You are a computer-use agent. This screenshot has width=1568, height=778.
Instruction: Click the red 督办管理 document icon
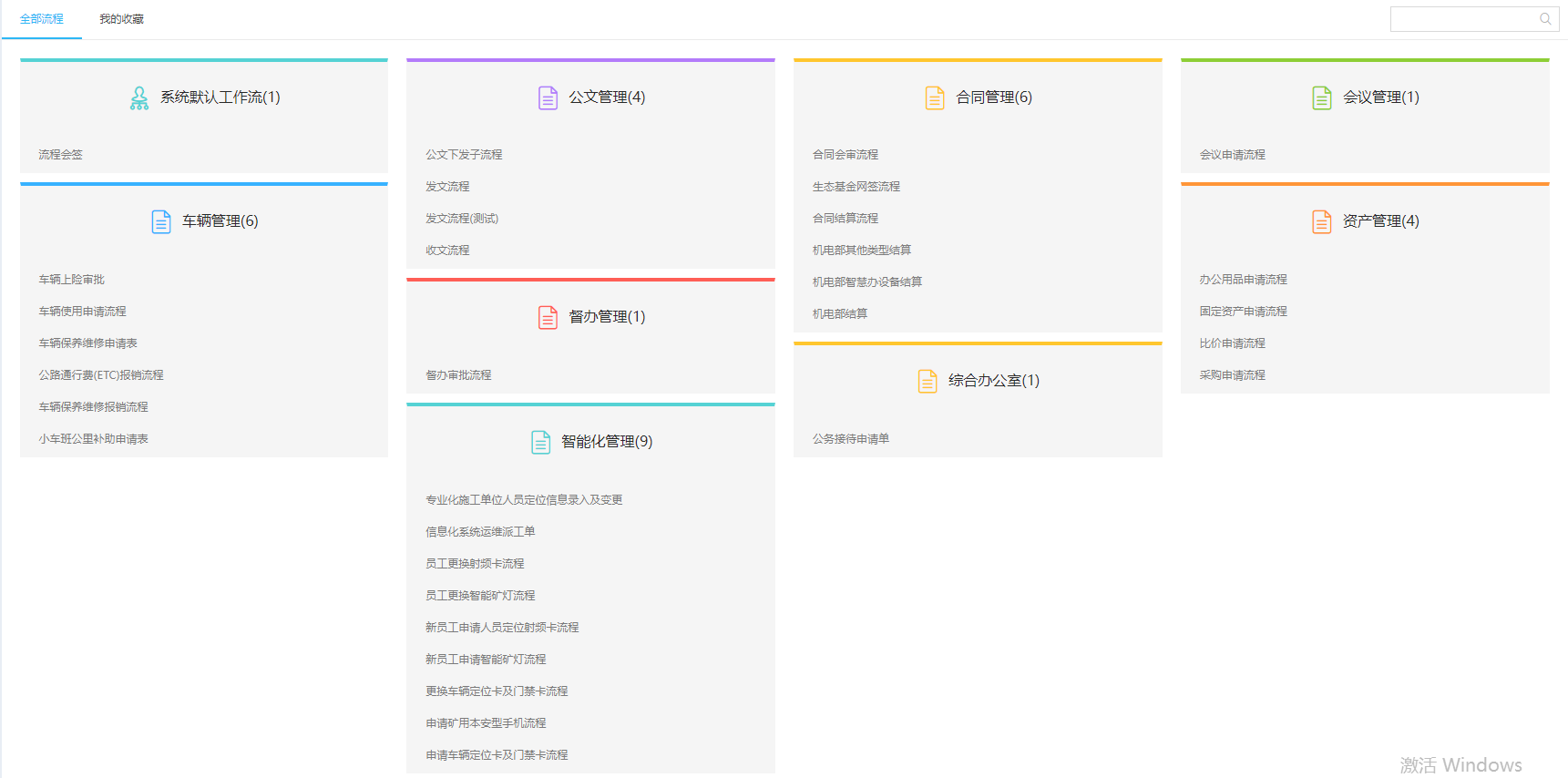(548, 318)
